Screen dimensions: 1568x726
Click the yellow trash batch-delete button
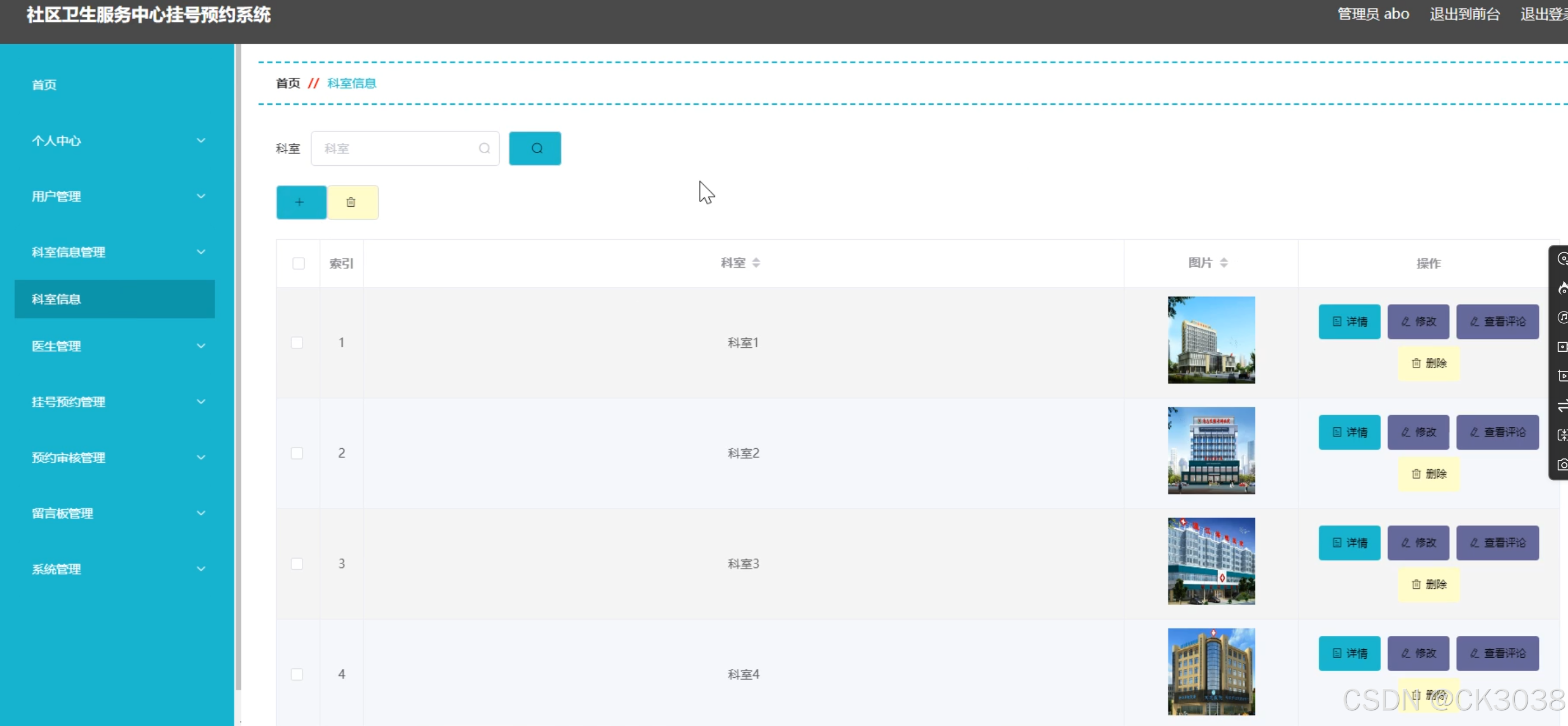pyautogui.click(x=352, y=203)
